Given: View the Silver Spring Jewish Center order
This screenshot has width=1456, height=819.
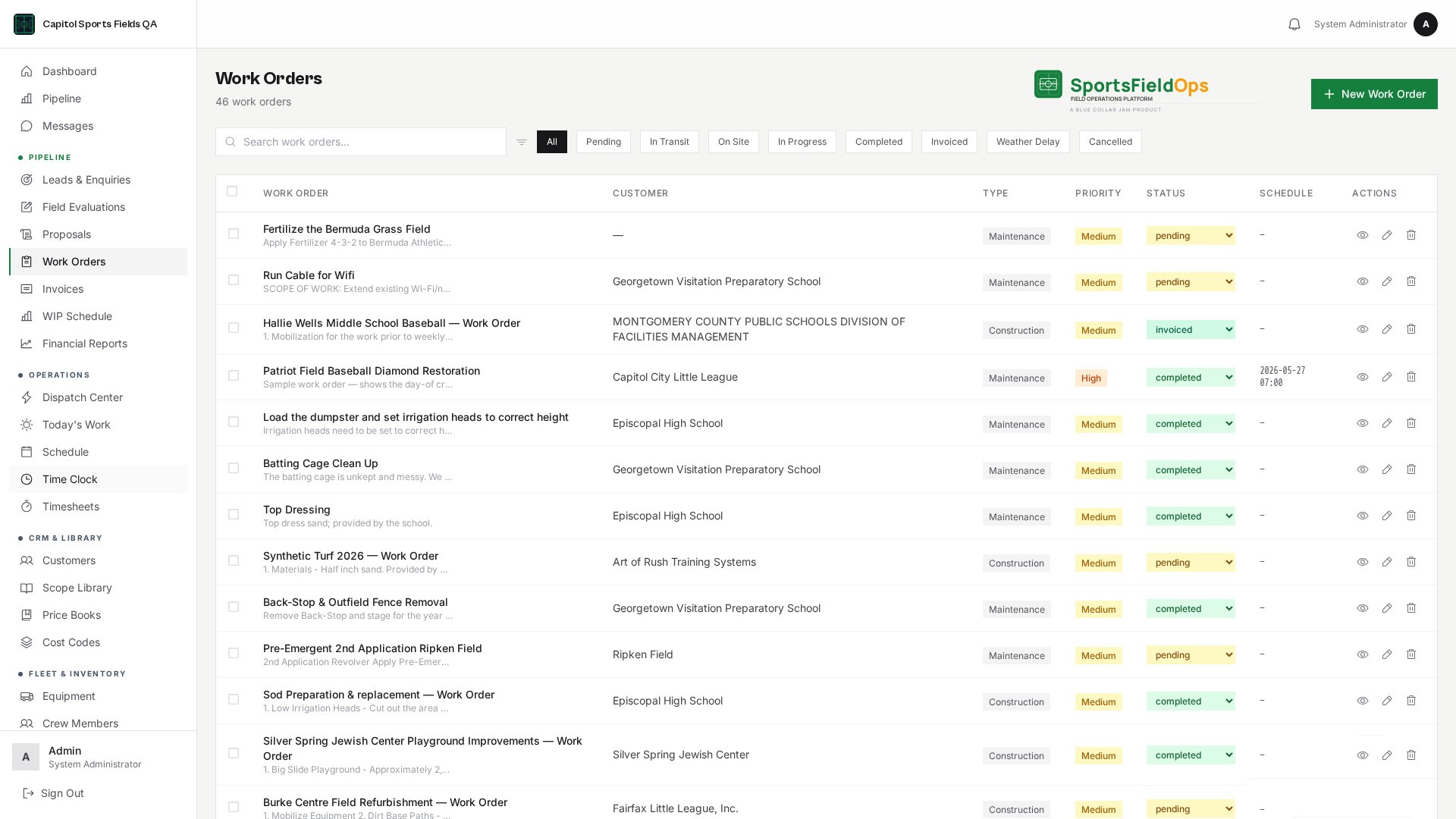Looking at the screenshot, I should [x=1363, y=755].
